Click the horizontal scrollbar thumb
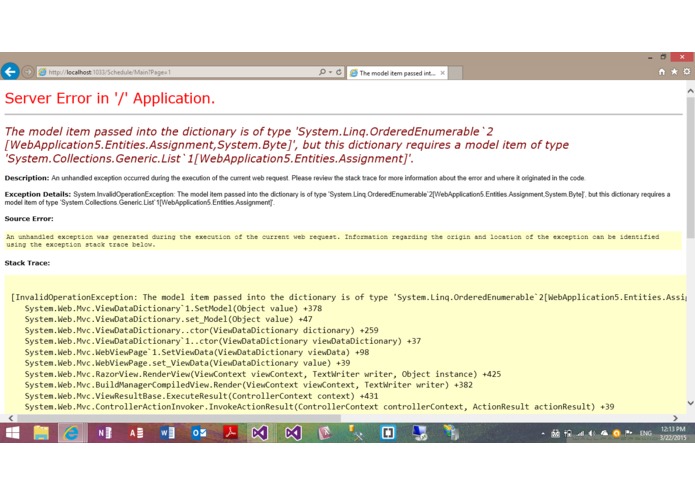Image resolution: width=695 pixels, height=494 pixels. 179,418
